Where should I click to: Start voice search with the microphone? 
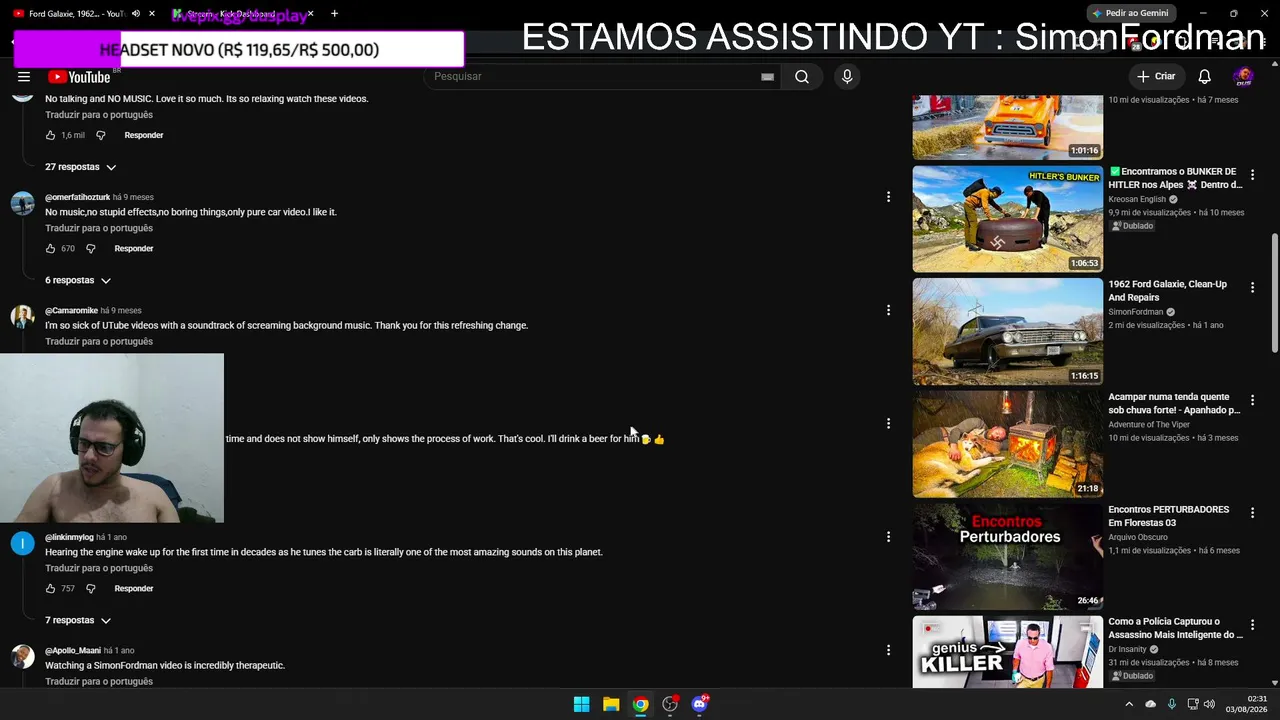click(x=847, y=77)
